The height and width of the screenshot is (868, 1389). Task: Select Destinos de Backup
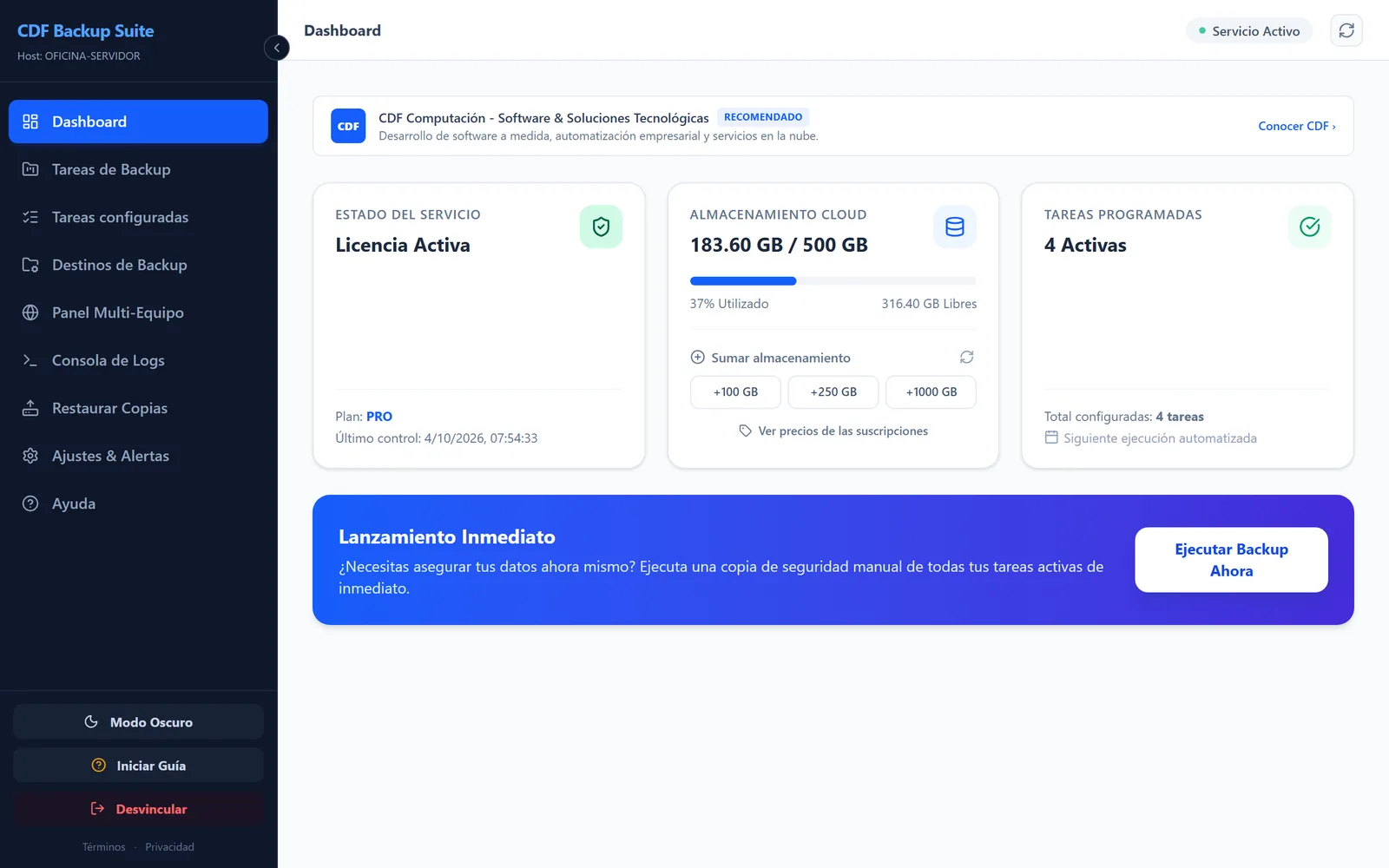[138, 265]
